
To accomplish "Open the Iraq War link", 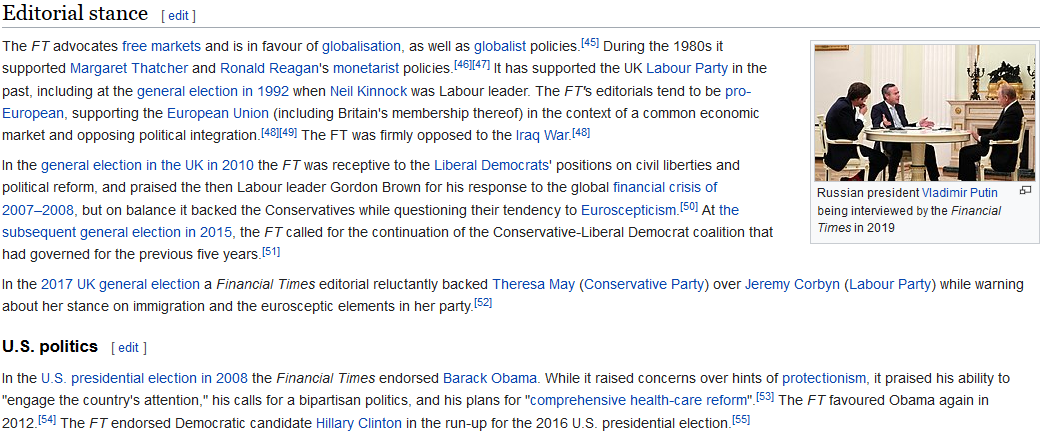I will [543, 135].
